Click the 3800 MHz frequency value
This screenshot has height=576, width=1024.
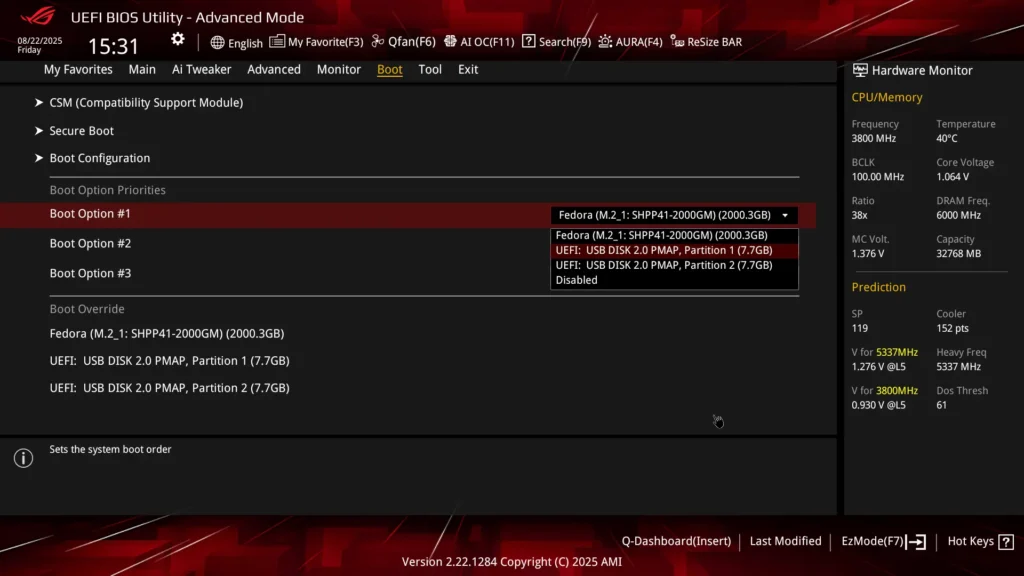coord(874,138)
